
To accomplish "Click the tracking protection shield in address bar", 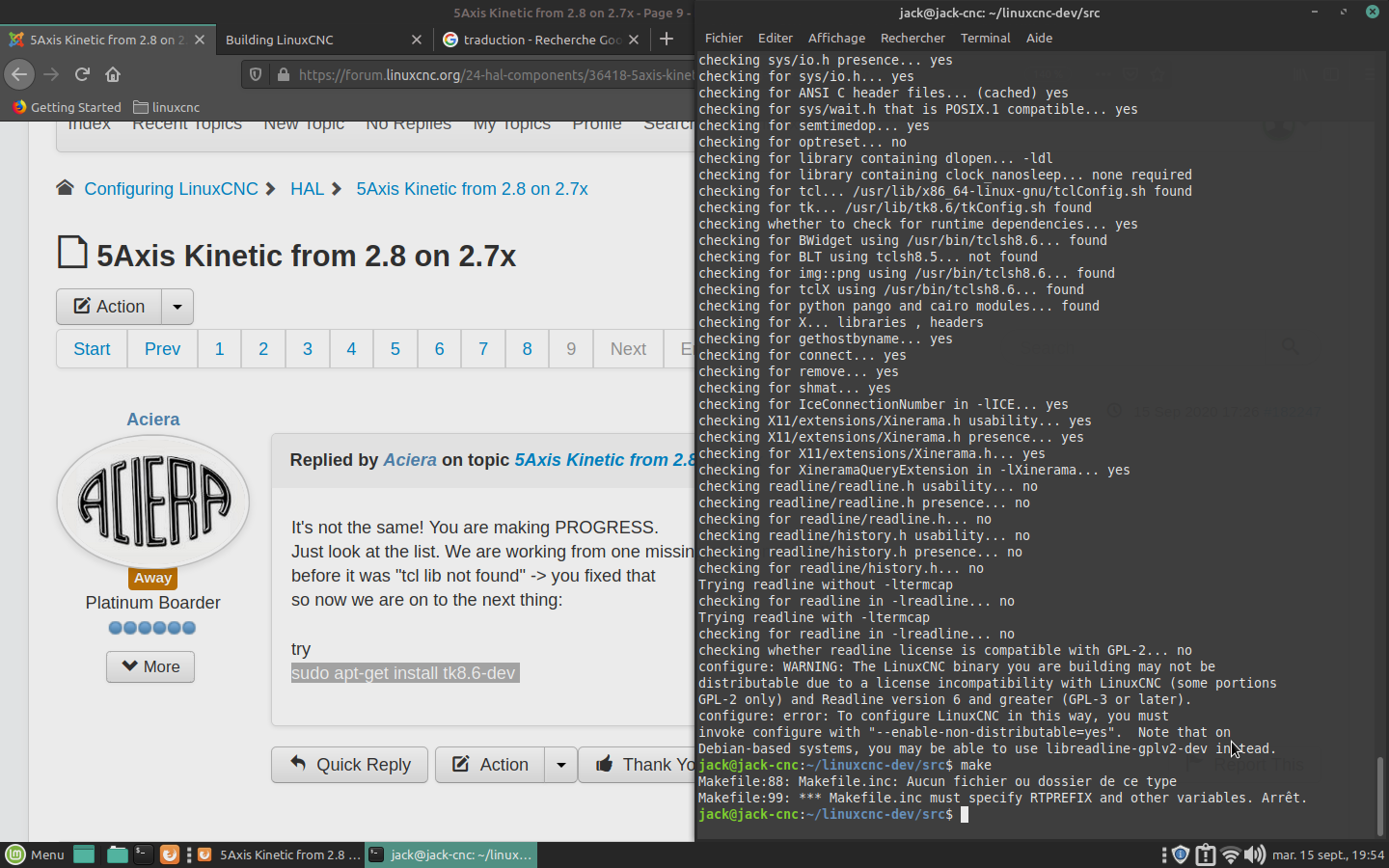I will 256,74.
